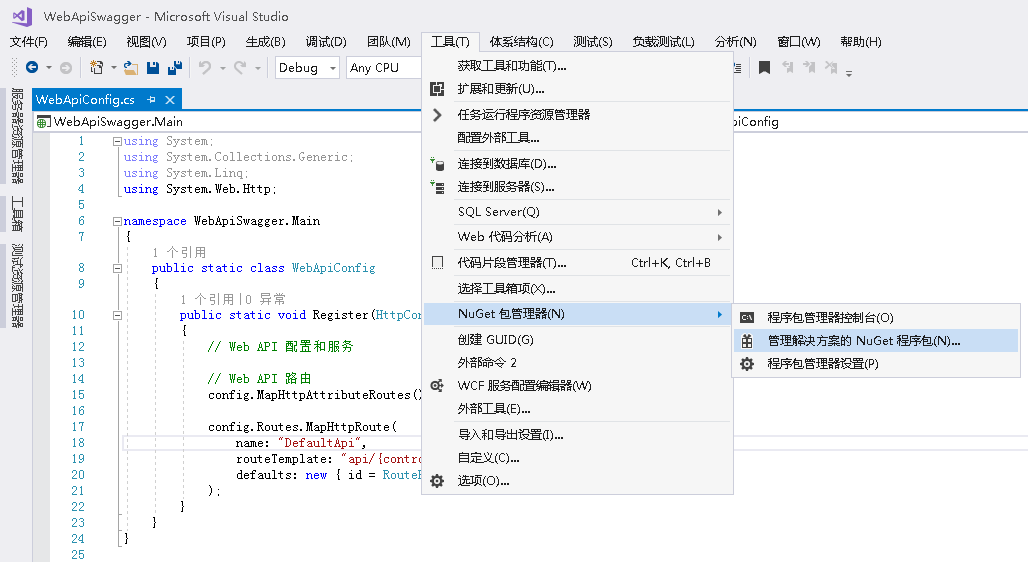Screen dimensions: 1028x562
Task: Choose 获取工具和功能 from Tools menu
Action: [x=578, y=66]
